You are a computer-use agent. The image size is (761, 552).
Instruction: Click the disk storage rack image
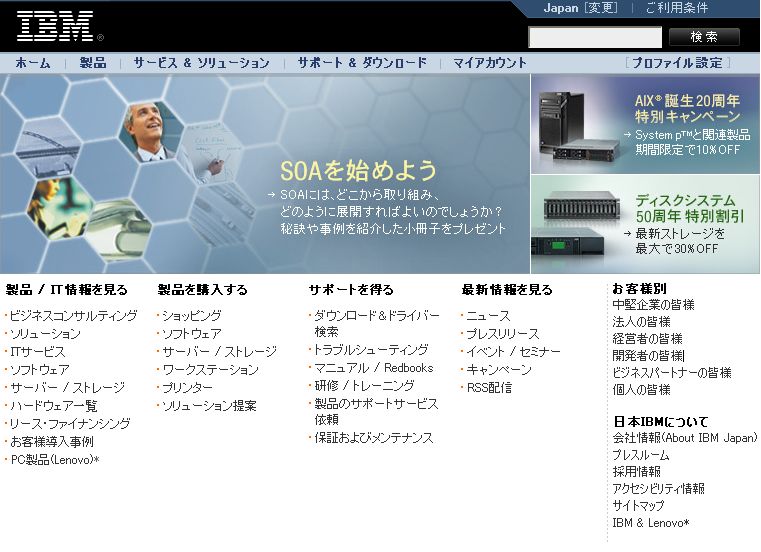click(582, 205)
